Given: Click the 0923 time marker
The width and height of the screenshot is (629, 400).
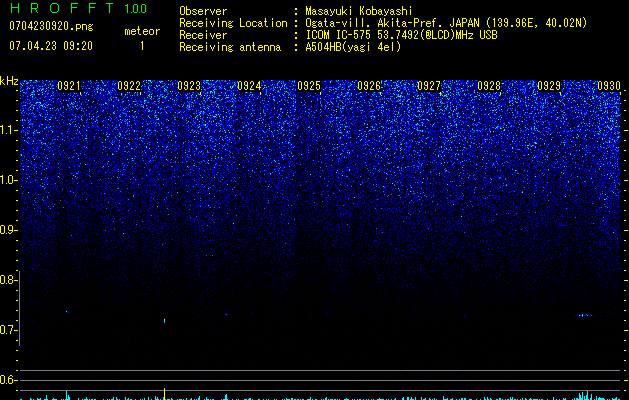Looking at the screenshot, I should pos(189,86).
